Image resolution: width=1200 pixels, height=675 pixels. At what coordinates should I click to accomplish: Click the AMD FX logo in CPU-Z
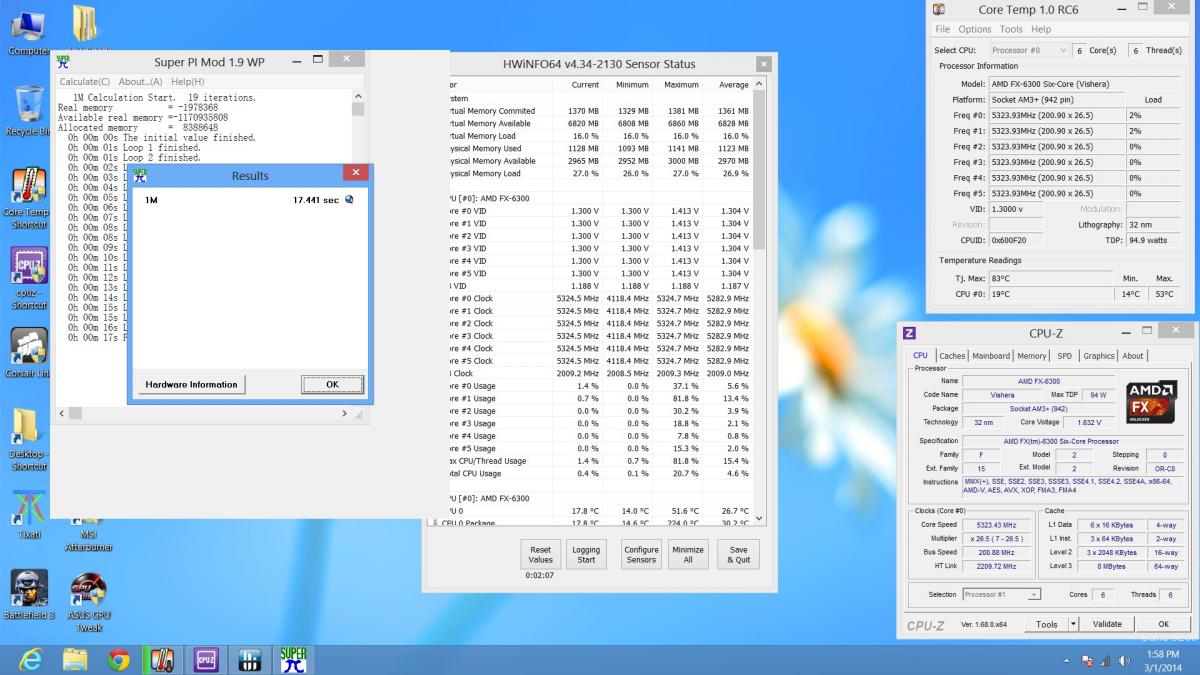pos(1150,402)
